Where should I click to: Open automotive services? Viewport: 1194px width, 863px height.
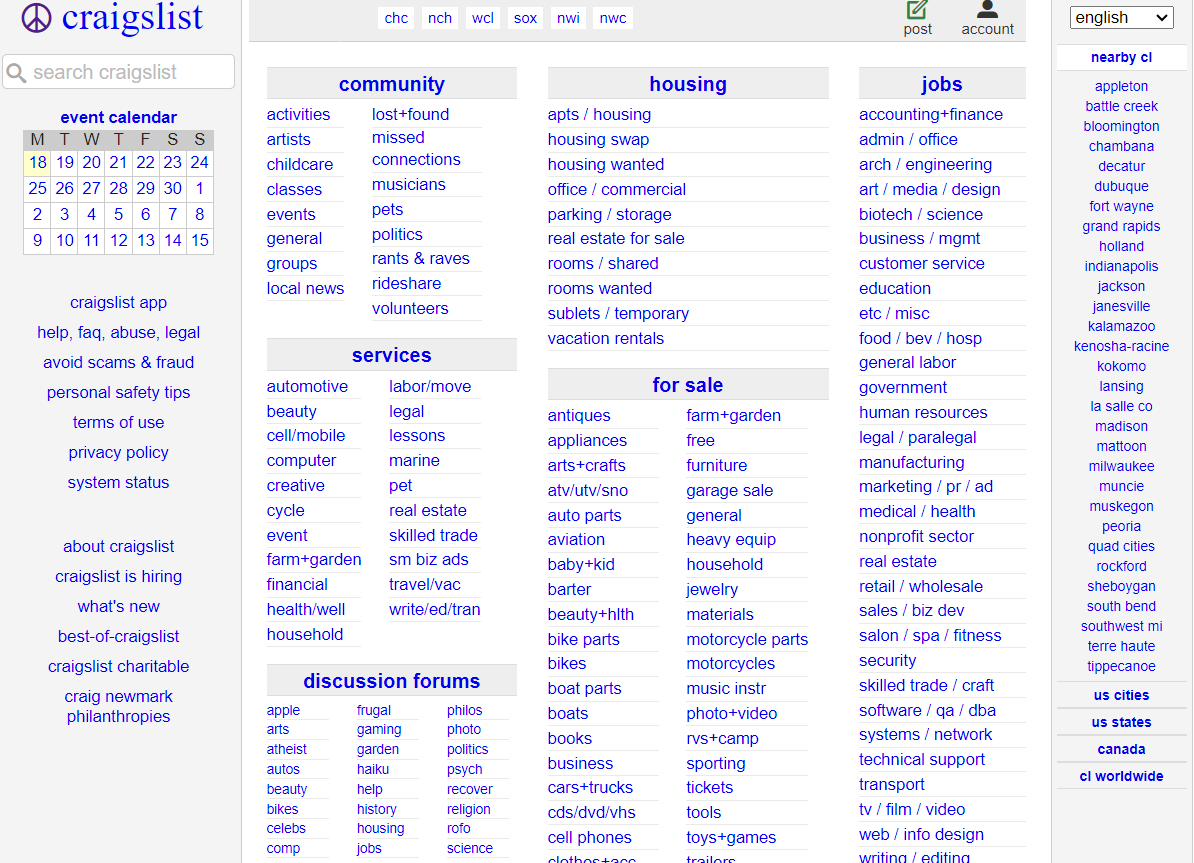(x=307, y=386)
